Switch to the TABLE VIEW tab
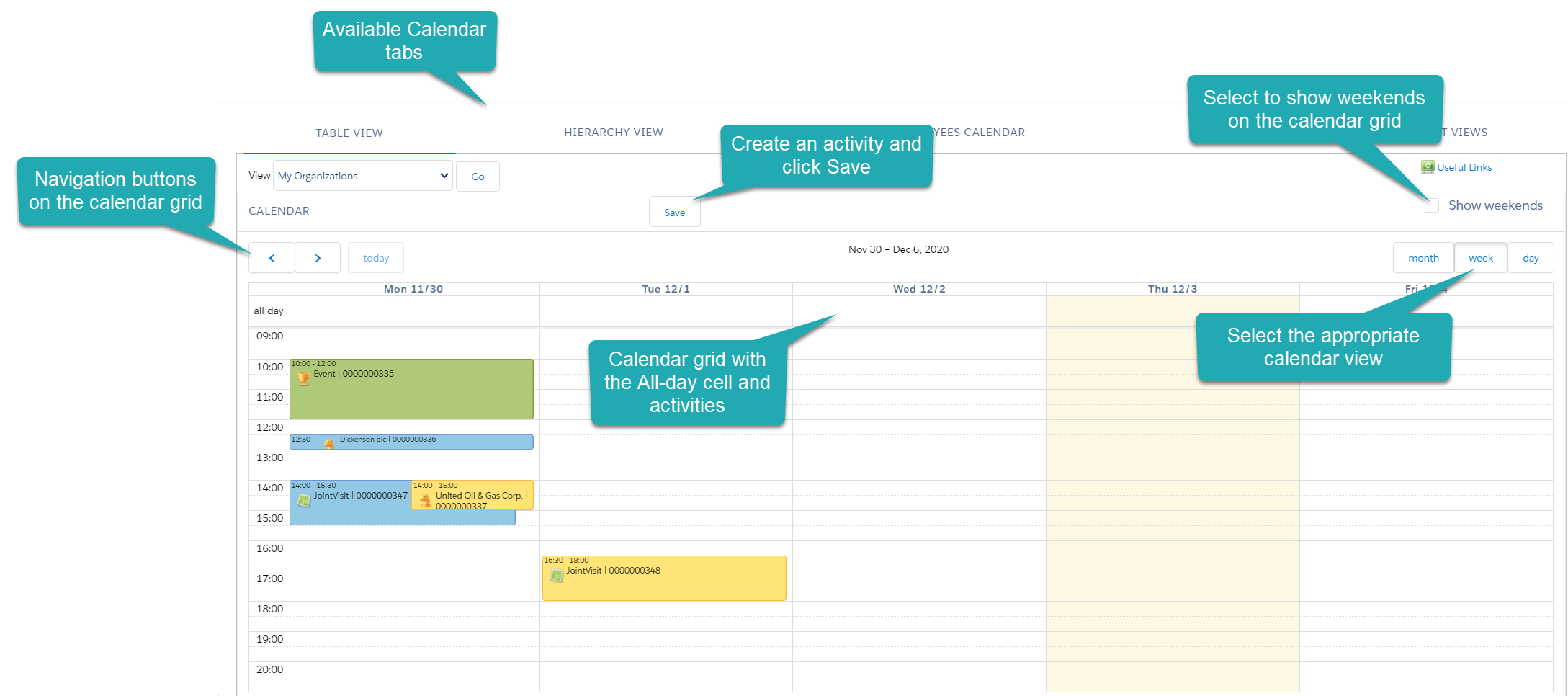1568x696 pixels. pyautogui.click(x=349, y=133)
